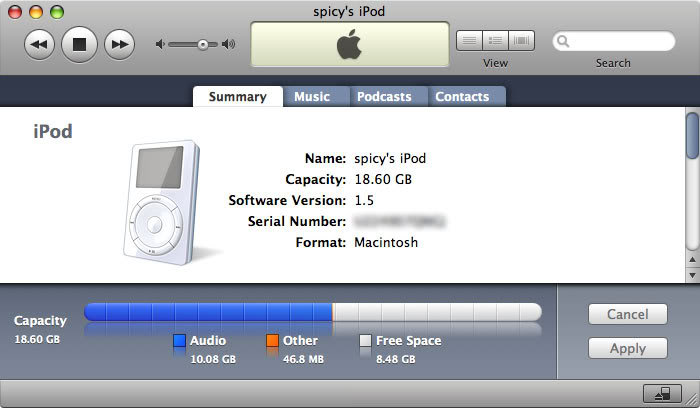Stop playback with the square stop button

point(79,45)
